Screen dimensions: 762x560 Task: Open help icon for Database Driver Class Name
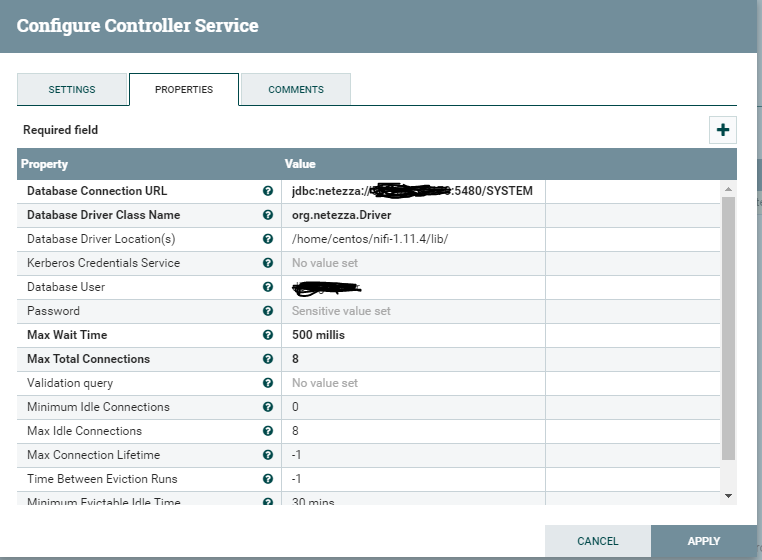268,215
